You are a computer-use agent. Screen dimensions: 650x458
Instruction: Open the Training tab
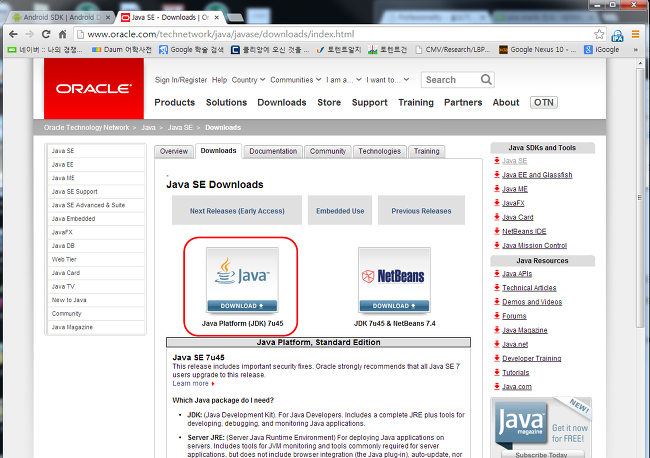(427, 151)
